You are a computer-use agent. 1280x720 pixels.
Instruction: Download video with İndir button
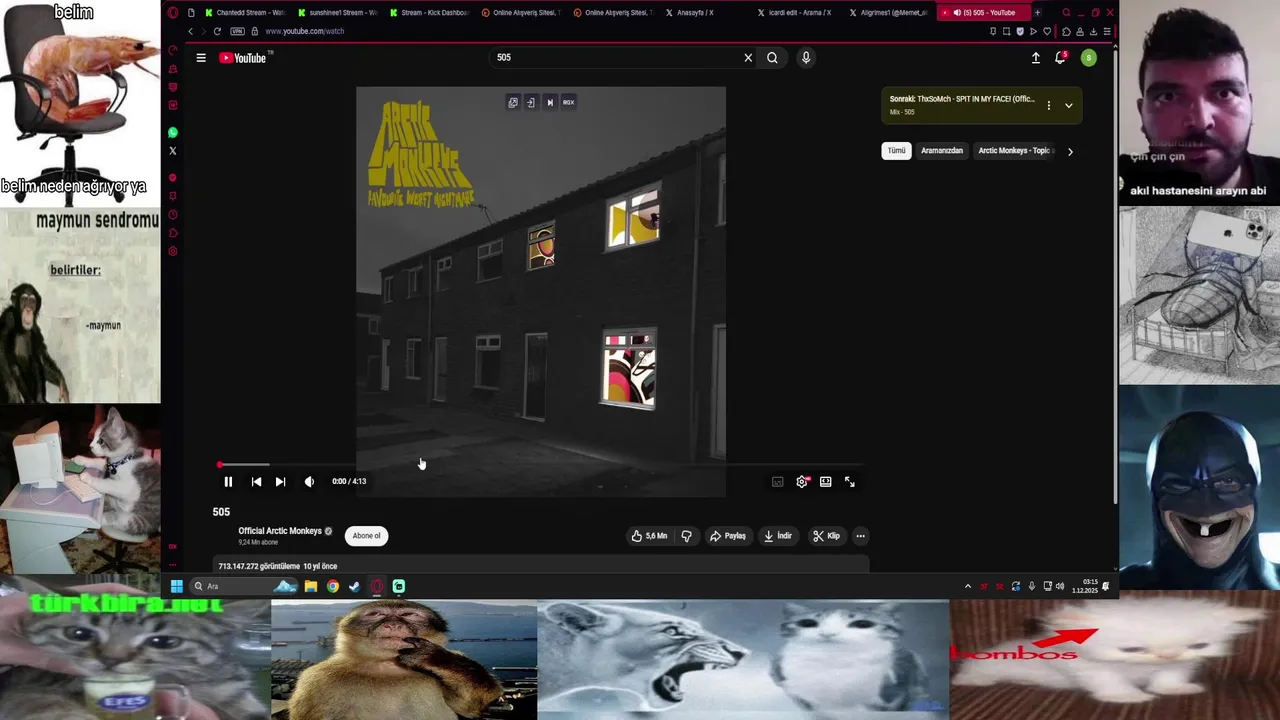(x=778, y=536)
